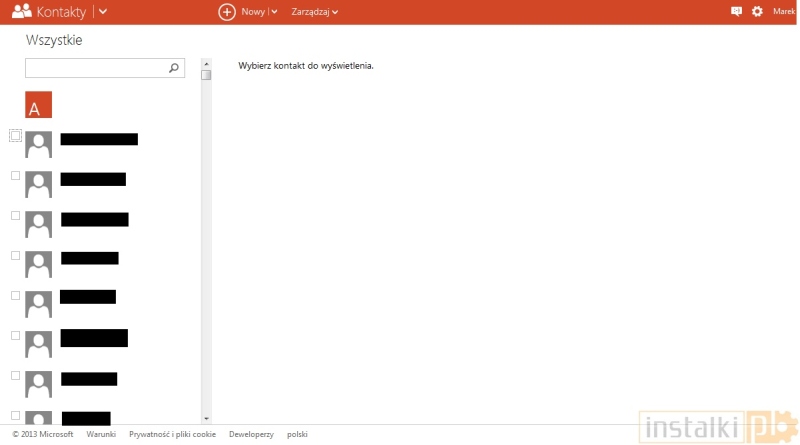This screenshot has width=800, height=445.
Task: Select the orange letter A tile
Action: 38,105
